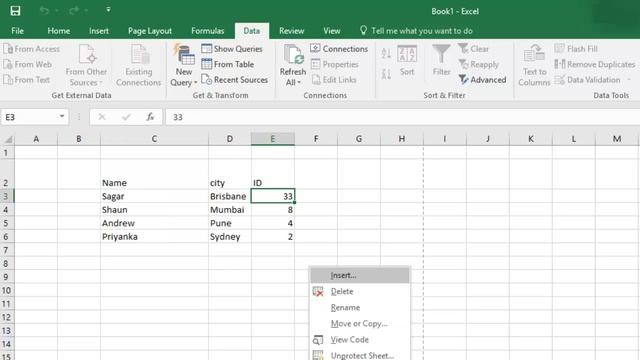Switch to the Insert ribbon tab
Viewport: 640px width, 360px height.
[x=99, y=31]
